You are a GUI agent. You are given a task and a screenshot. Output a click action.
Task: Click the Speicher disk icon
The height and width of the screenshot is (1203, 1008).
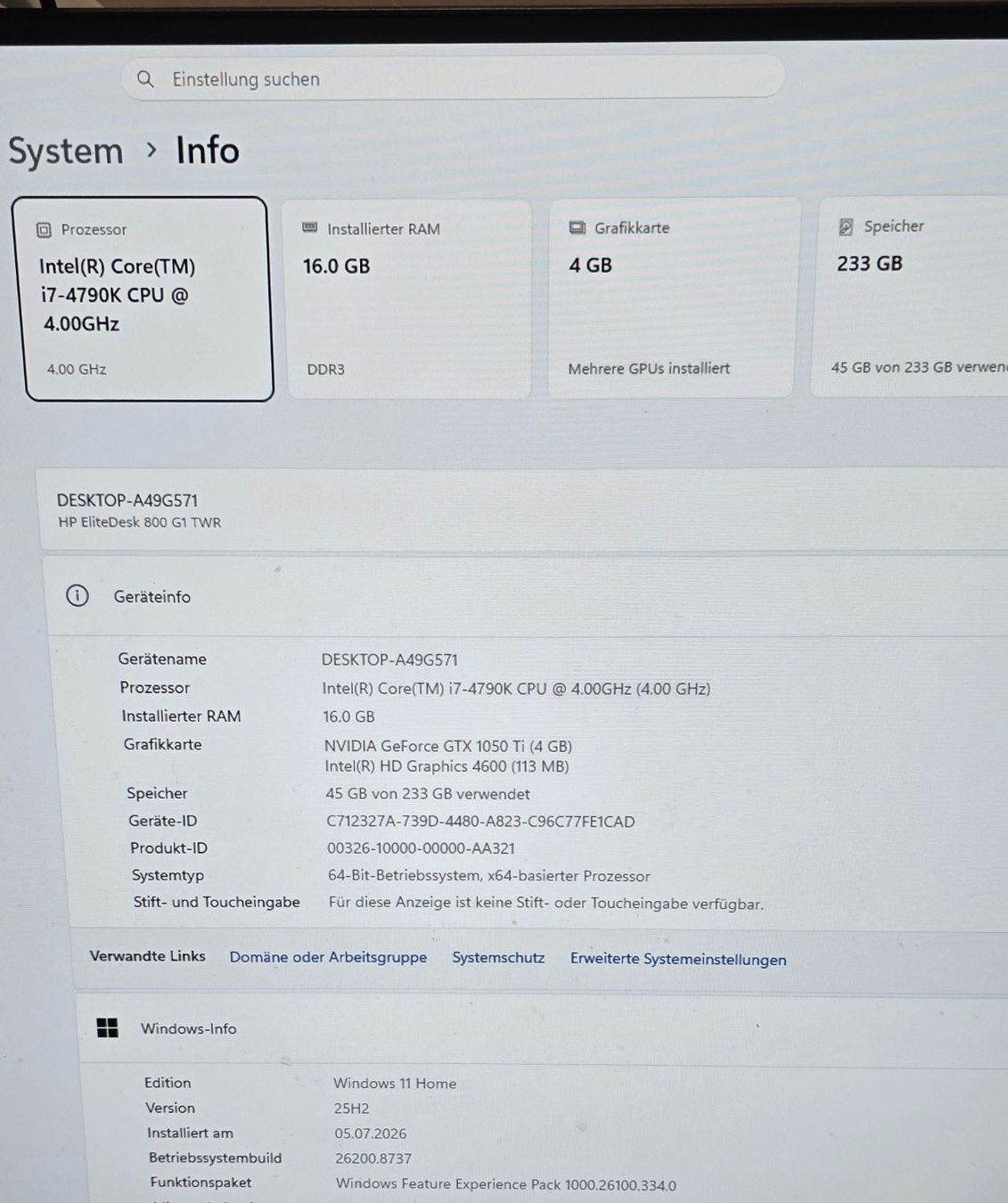pyautogui.click(x=846, y=227)
